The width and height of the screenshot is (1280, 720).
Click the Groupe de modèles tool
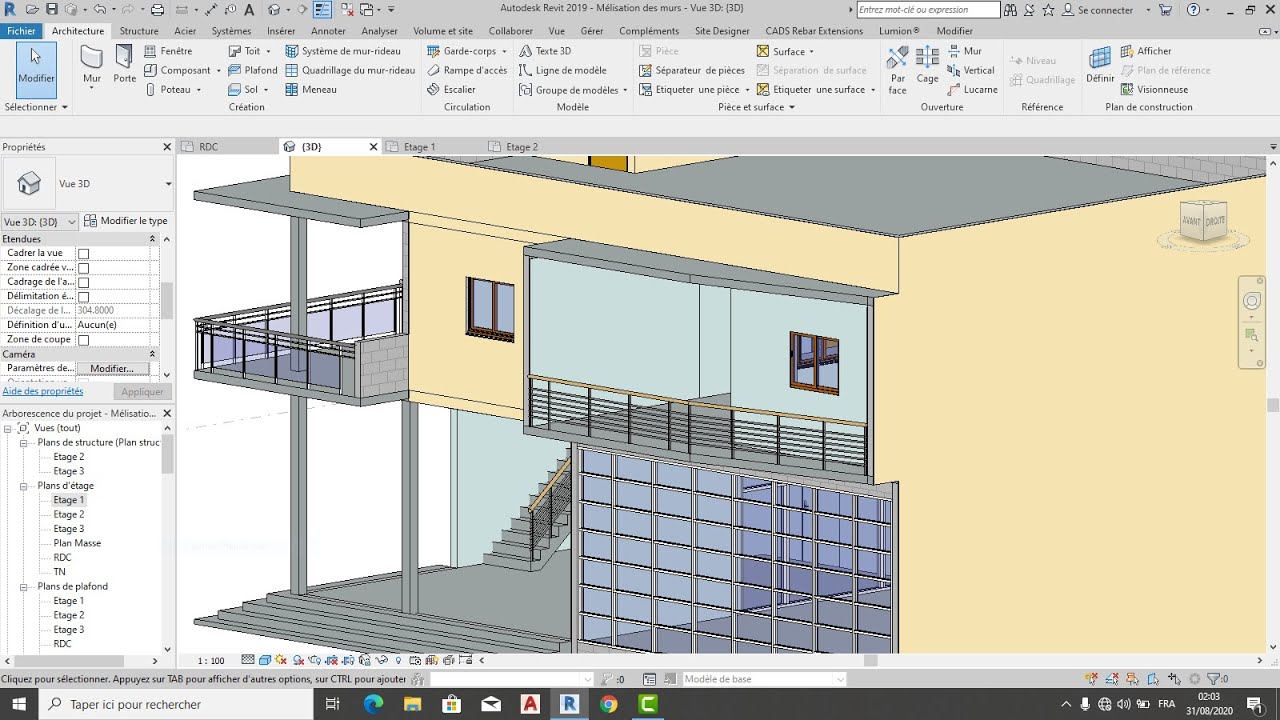tap(573, 89)
